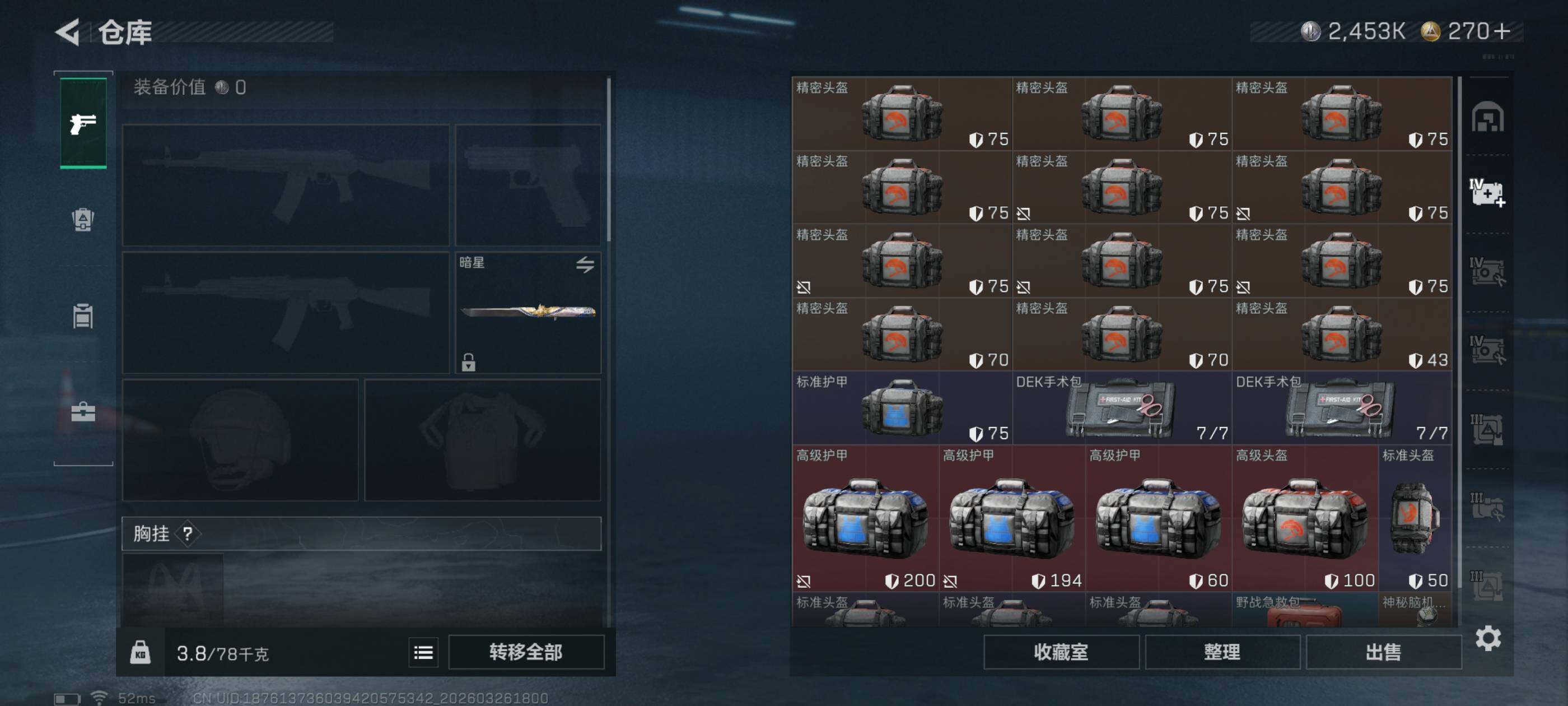This screenshot has width=1568, height=706.
Task: Toggle the swap arrows on 暗星 knife slot
Action: 585,264
